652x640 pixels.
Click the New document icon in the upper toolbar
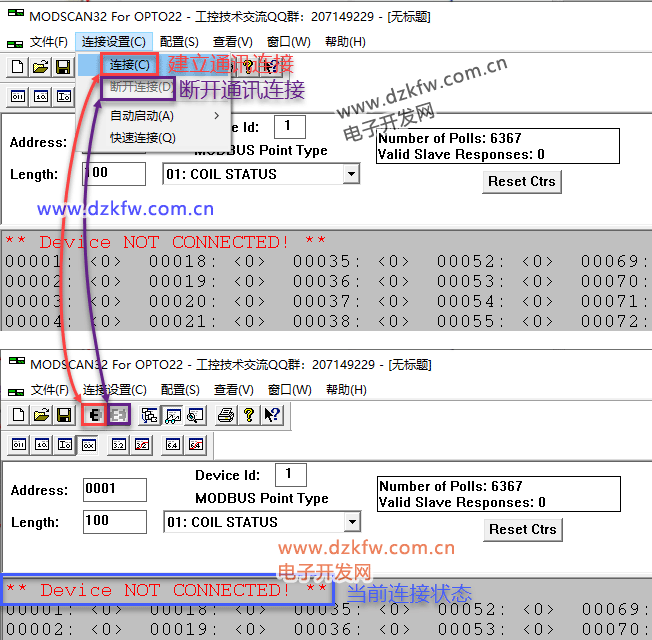18,67
